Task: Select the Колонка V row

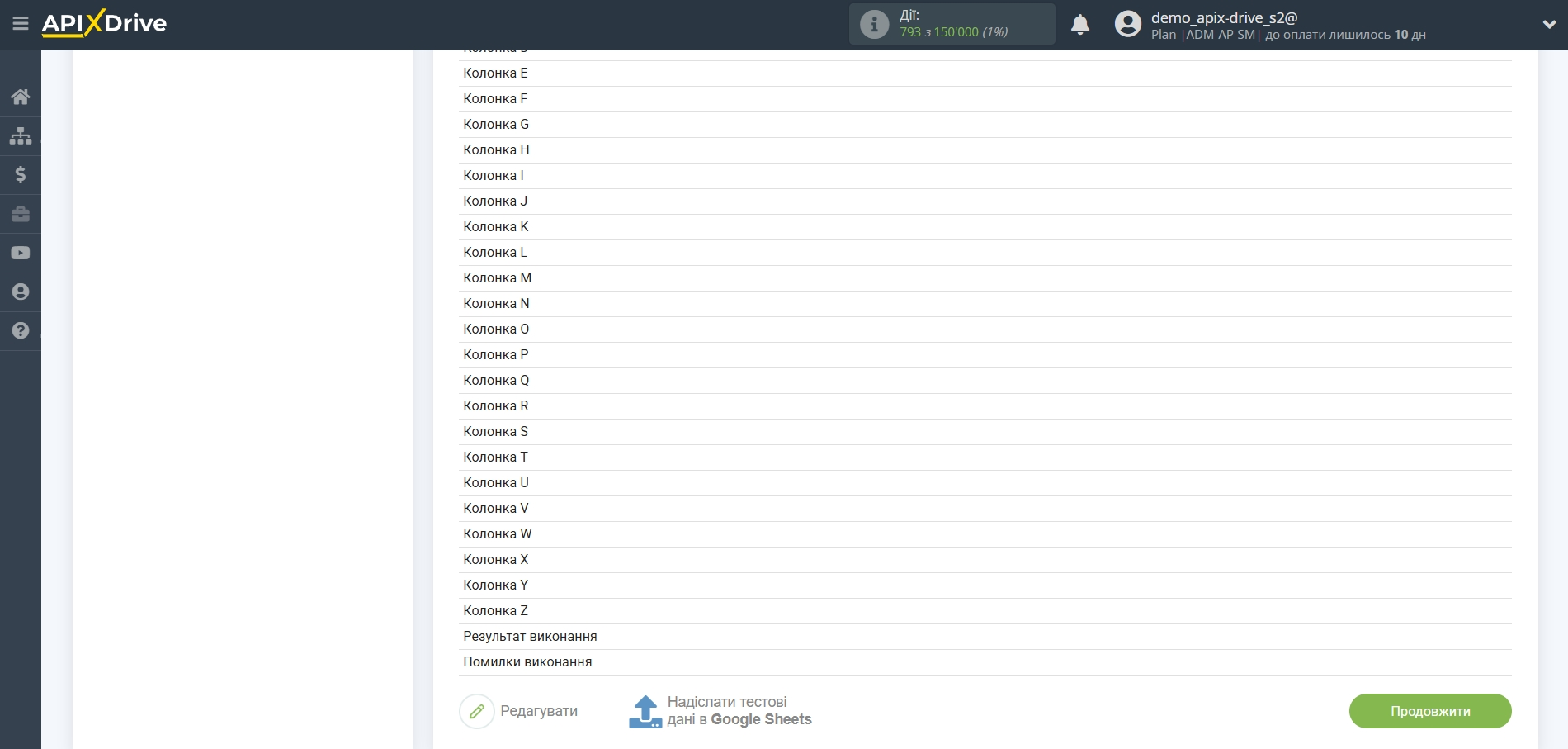Action: 985,509
